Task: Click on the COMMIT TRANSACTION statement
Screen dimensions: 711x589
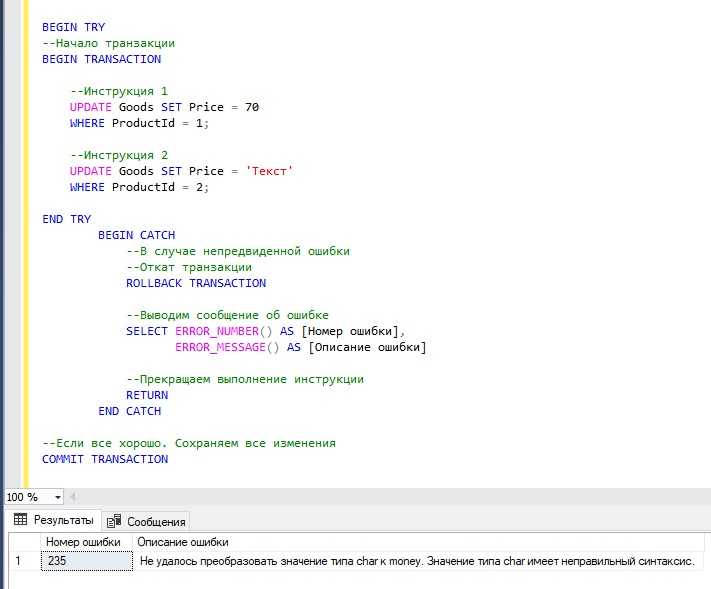Action: (105, 459)
